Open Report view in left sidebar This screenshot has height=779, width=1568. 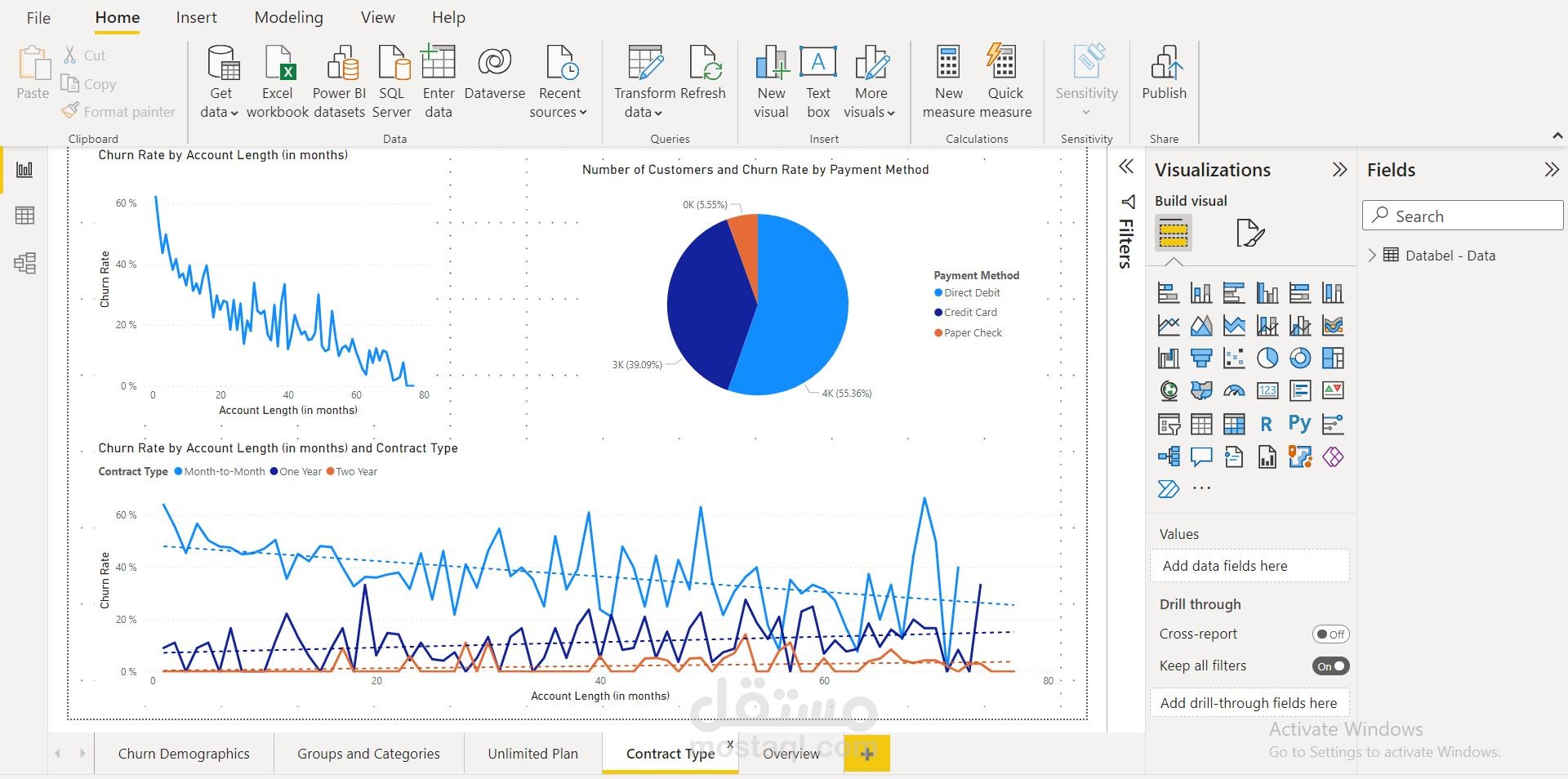pos(25,169)
